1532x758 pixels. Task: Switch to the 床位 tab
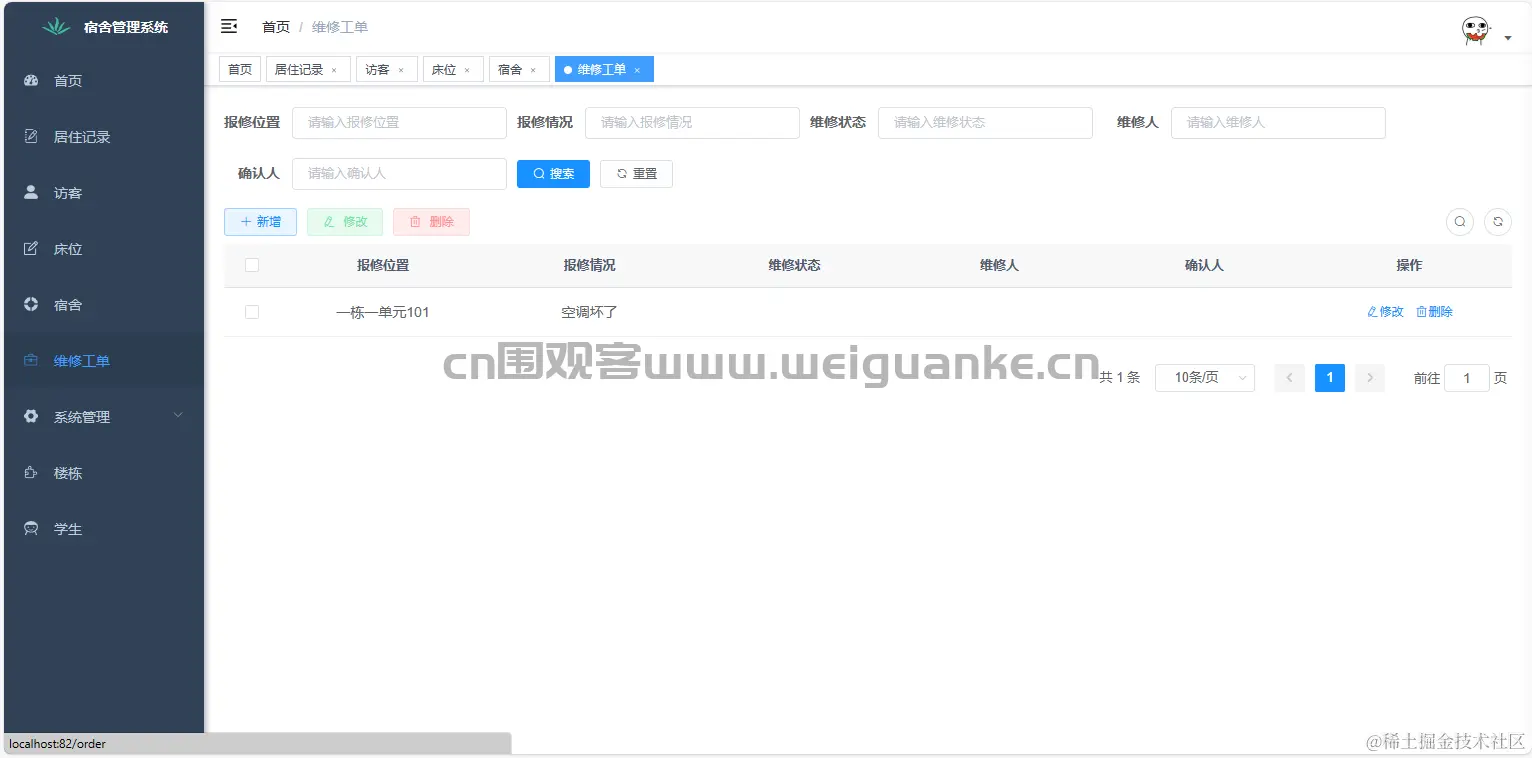(x=453, y=69)
